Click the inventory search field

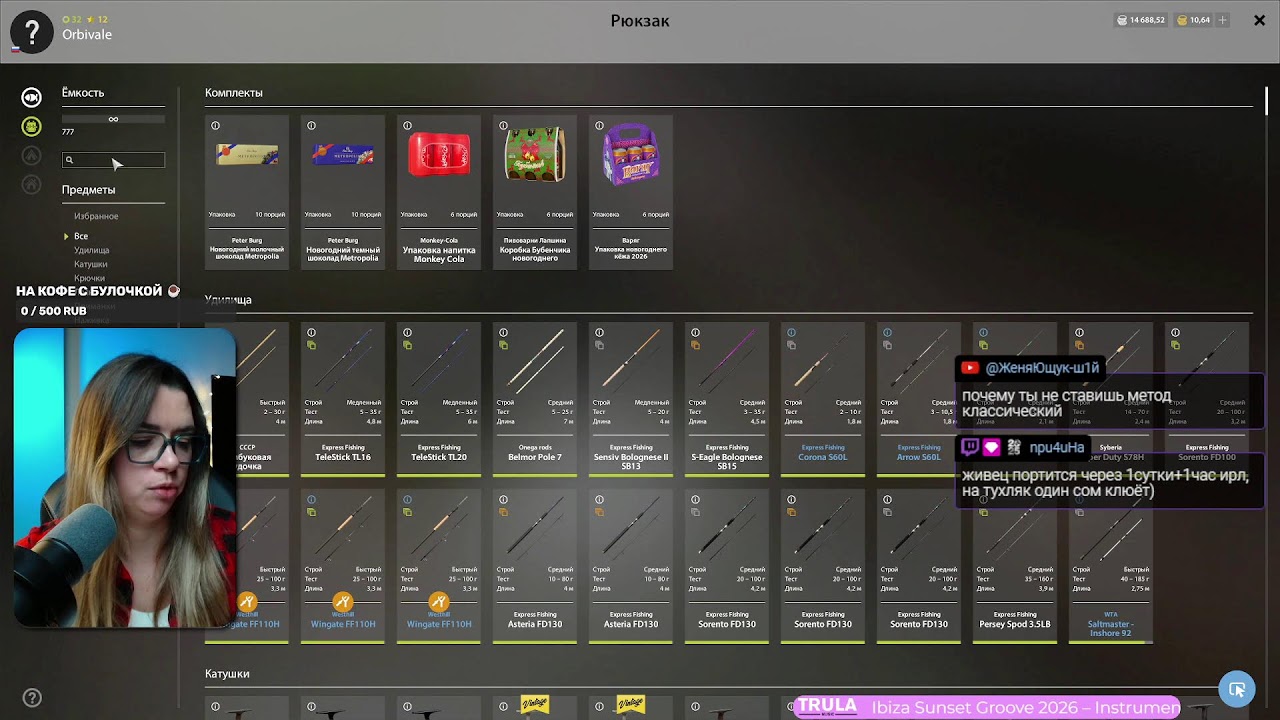113,160
